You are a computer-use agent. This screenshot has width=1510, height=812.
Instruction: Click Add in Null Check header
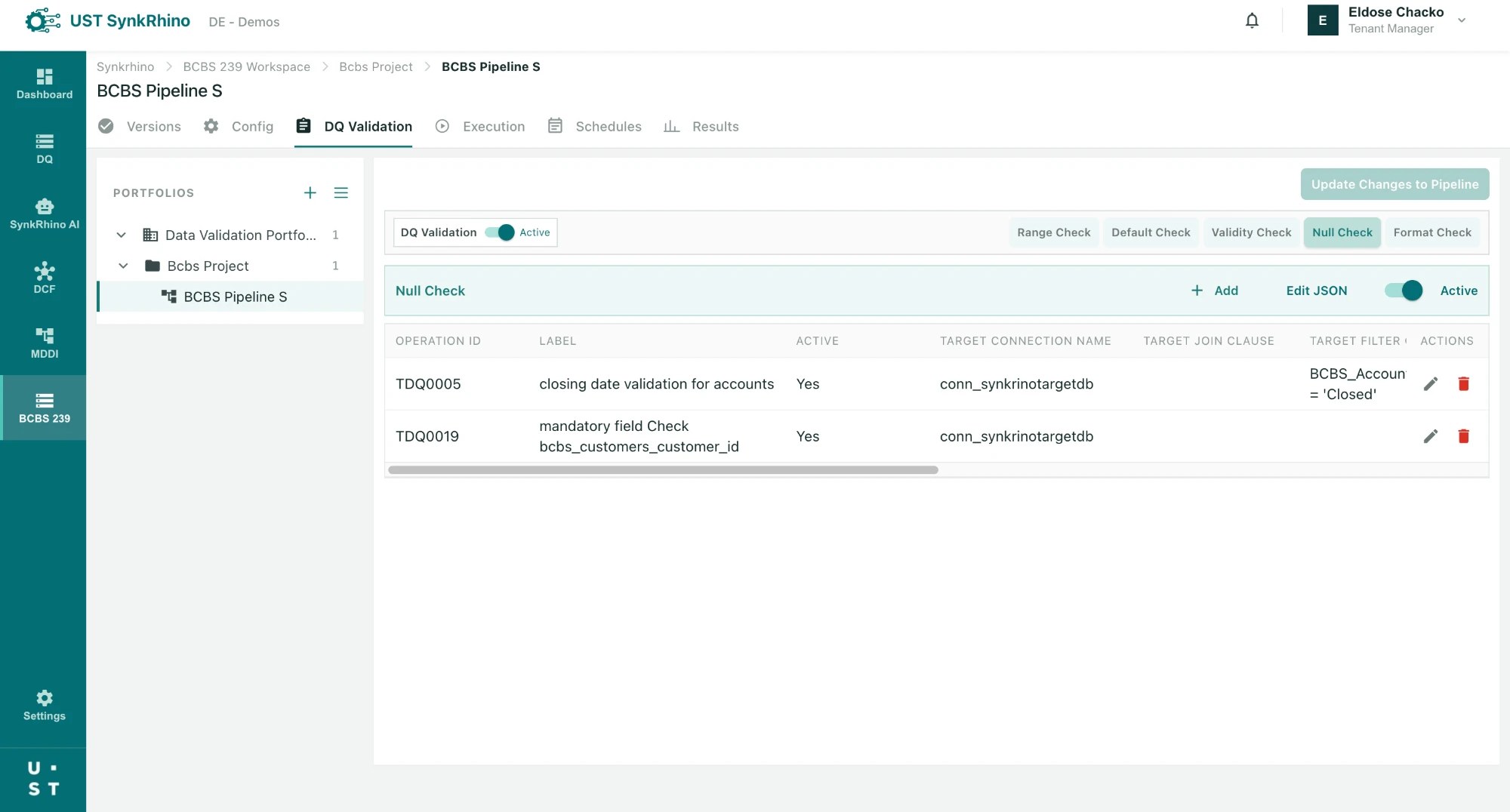1214,291
